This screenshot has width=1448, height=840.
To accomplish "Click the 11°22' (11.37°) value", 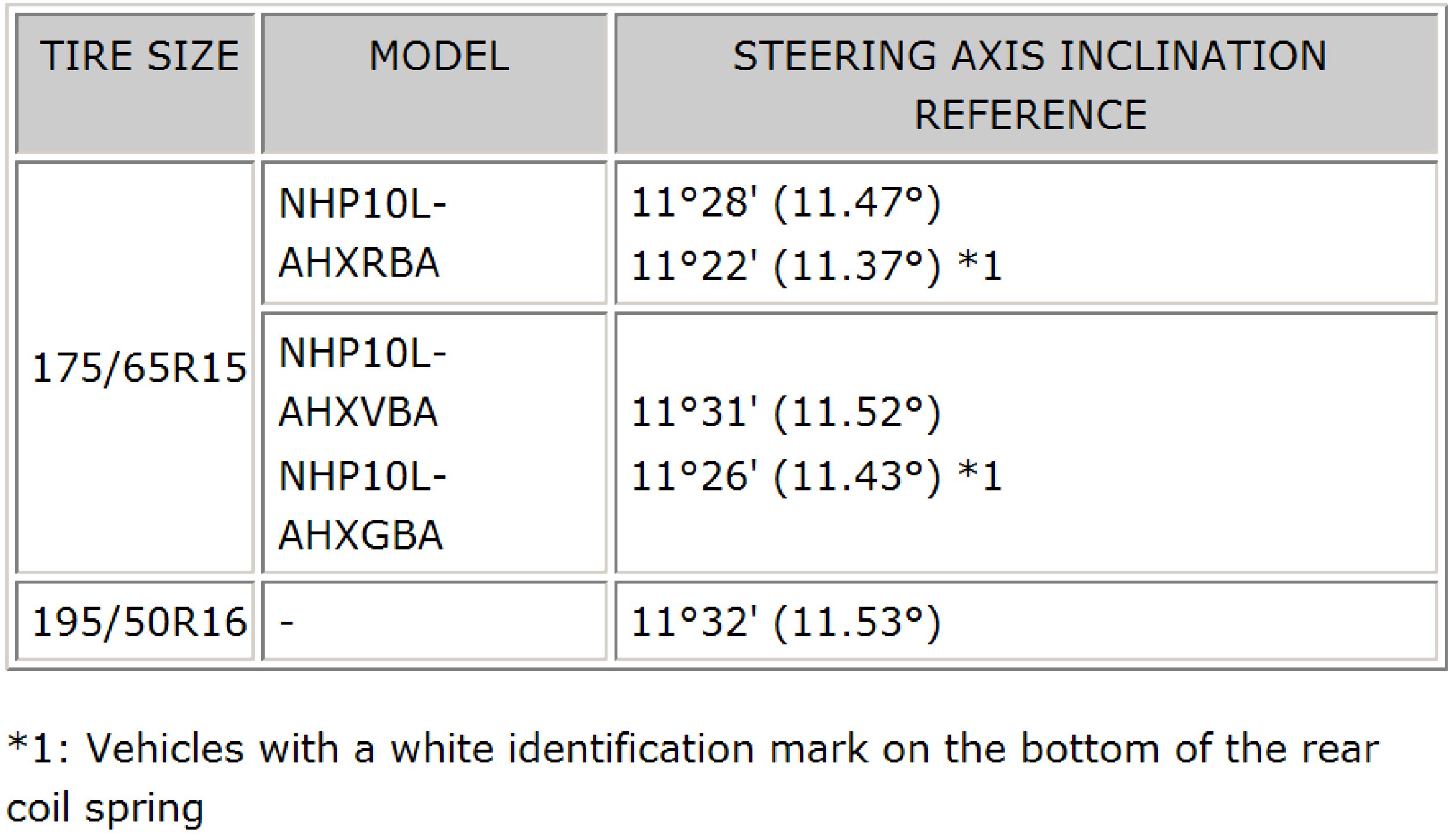I will coord(785,266).
